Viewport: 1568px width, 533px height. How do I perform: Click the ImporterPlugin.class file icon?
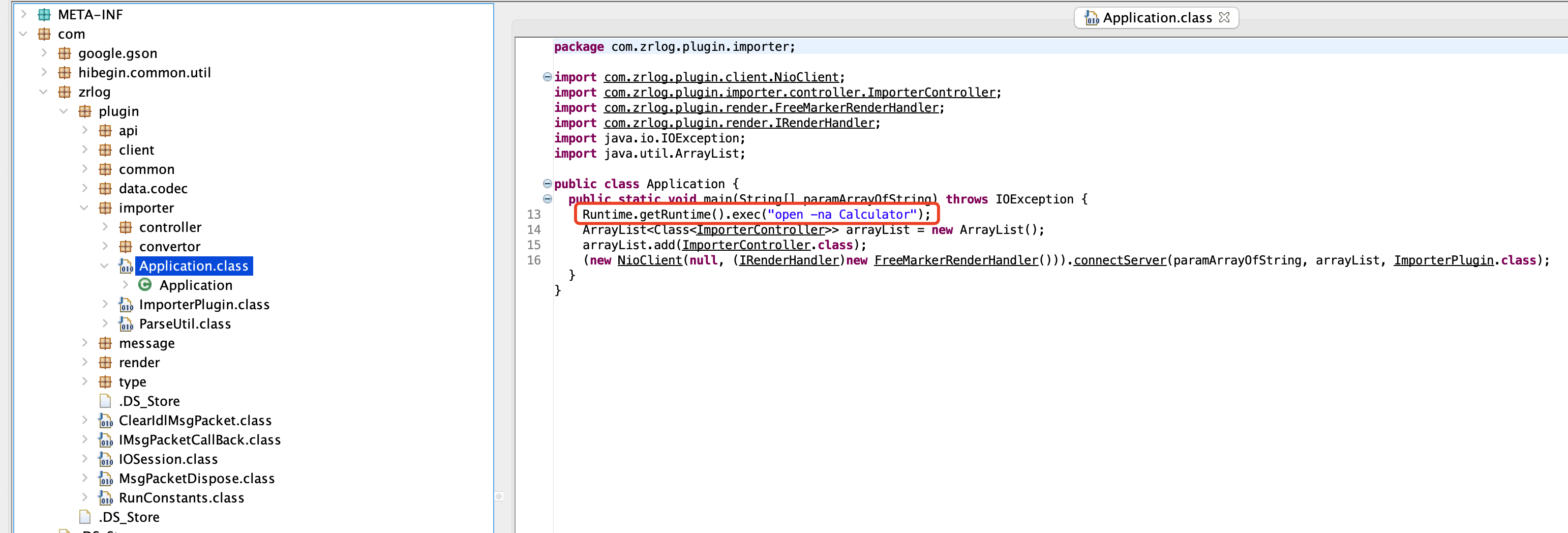[x=126, y=305]
